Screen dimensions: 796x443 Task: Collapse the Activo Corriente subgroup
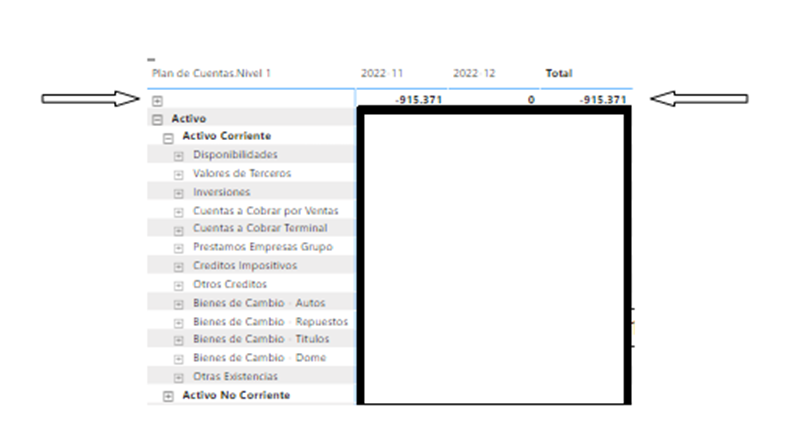point(169,138)
